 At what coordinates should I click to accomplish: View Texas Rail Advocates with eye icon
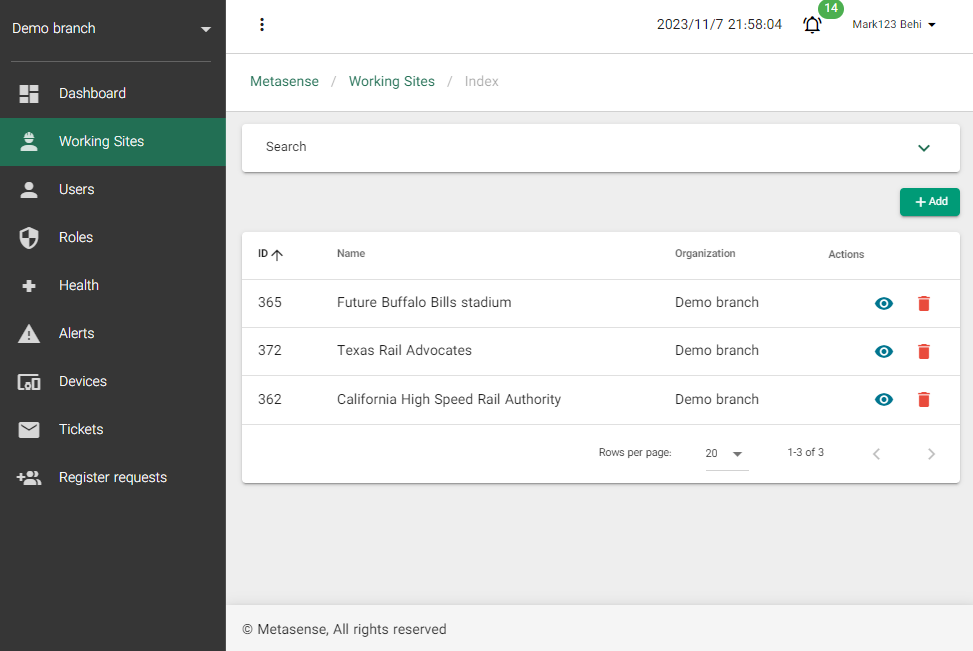(x=884, y=351)
